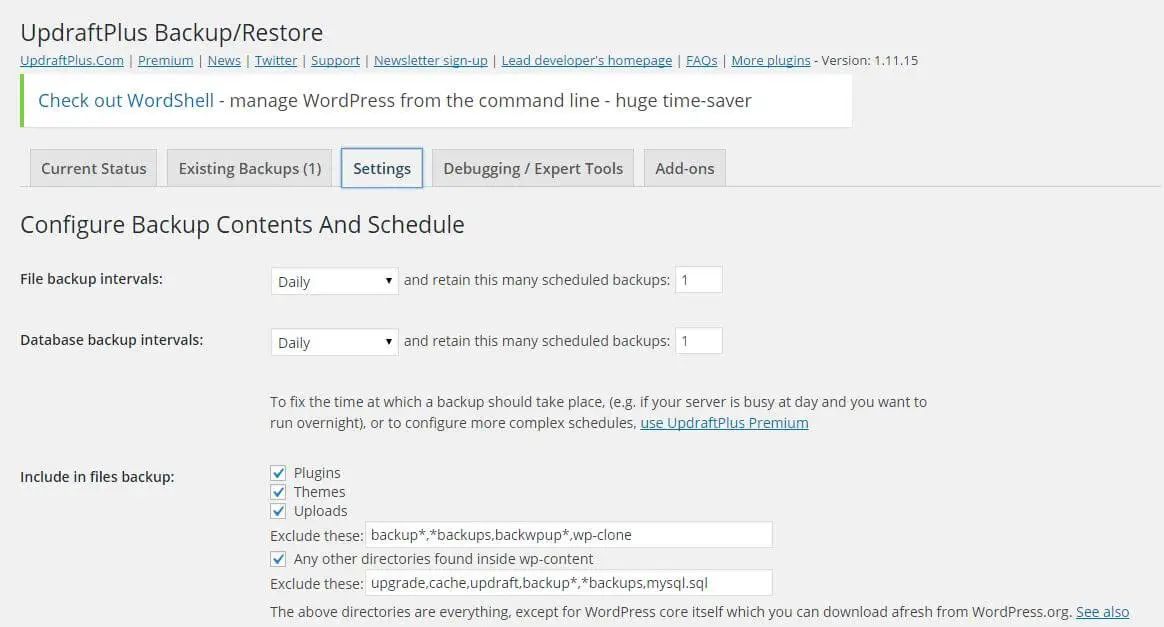Open the Database backup intervals dropdown

coord(333,342)
